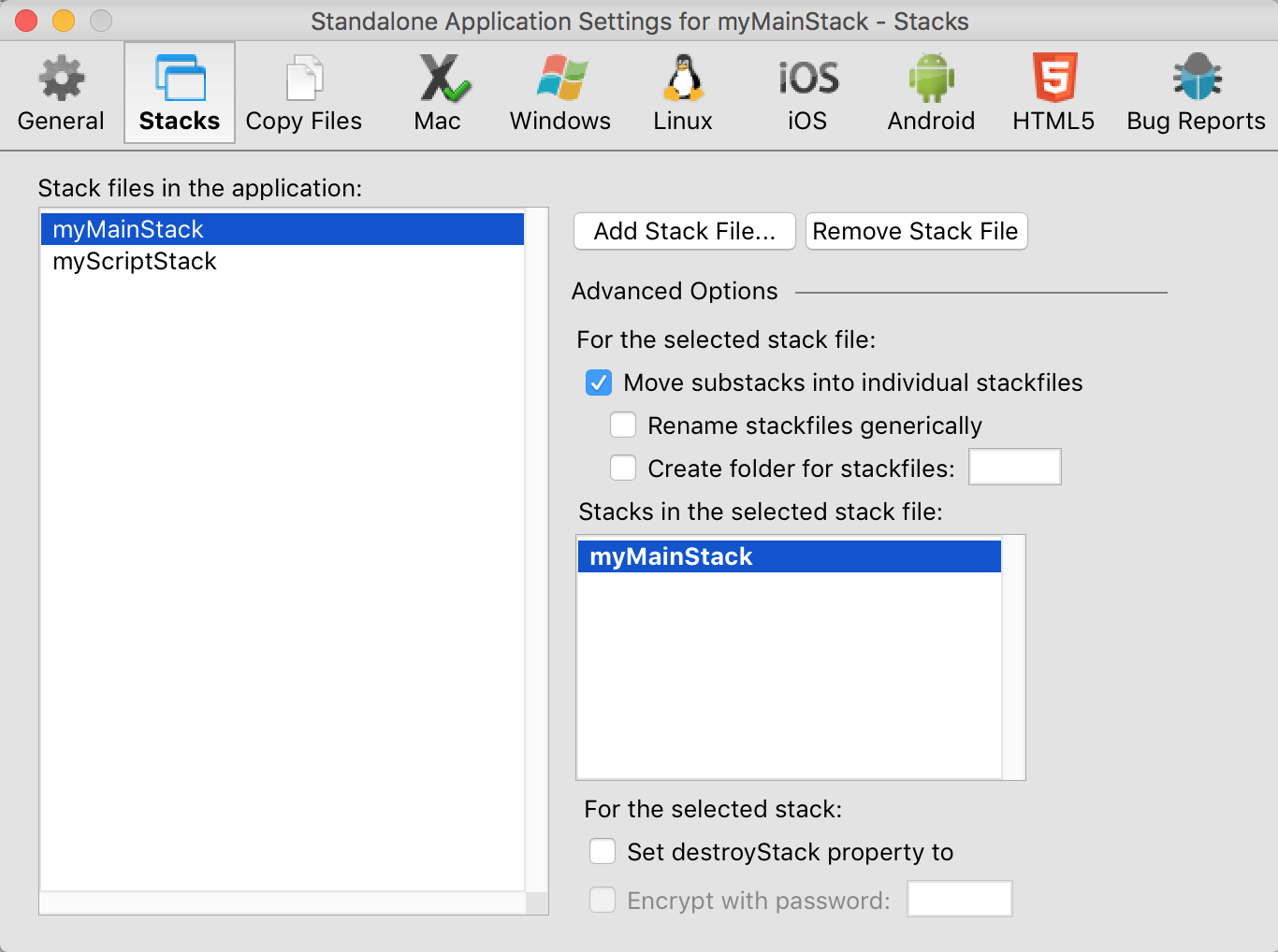Check Create folder for stackfiles option
The image size is (1278, 952).
[623, 469]
